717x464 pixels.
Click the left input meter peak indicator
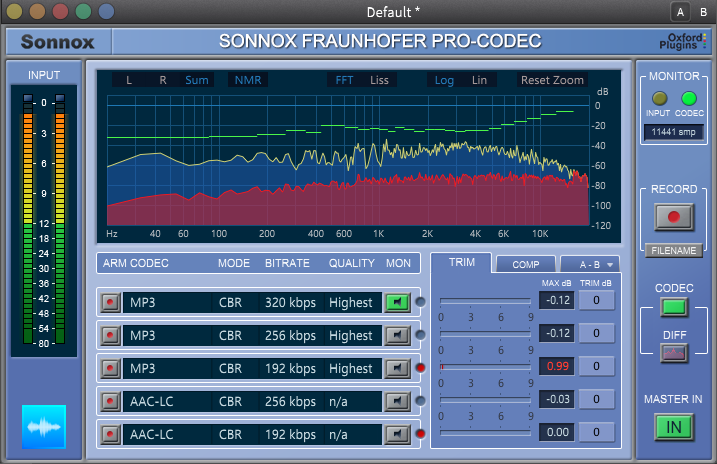[28, 98]
